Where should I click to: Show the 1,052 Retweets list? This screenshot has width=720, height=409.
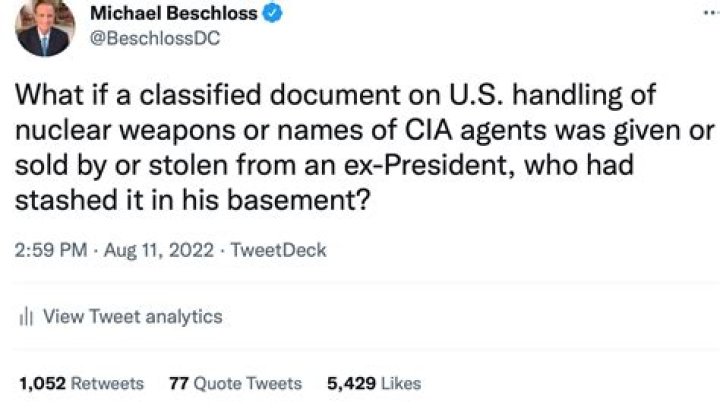81,383
